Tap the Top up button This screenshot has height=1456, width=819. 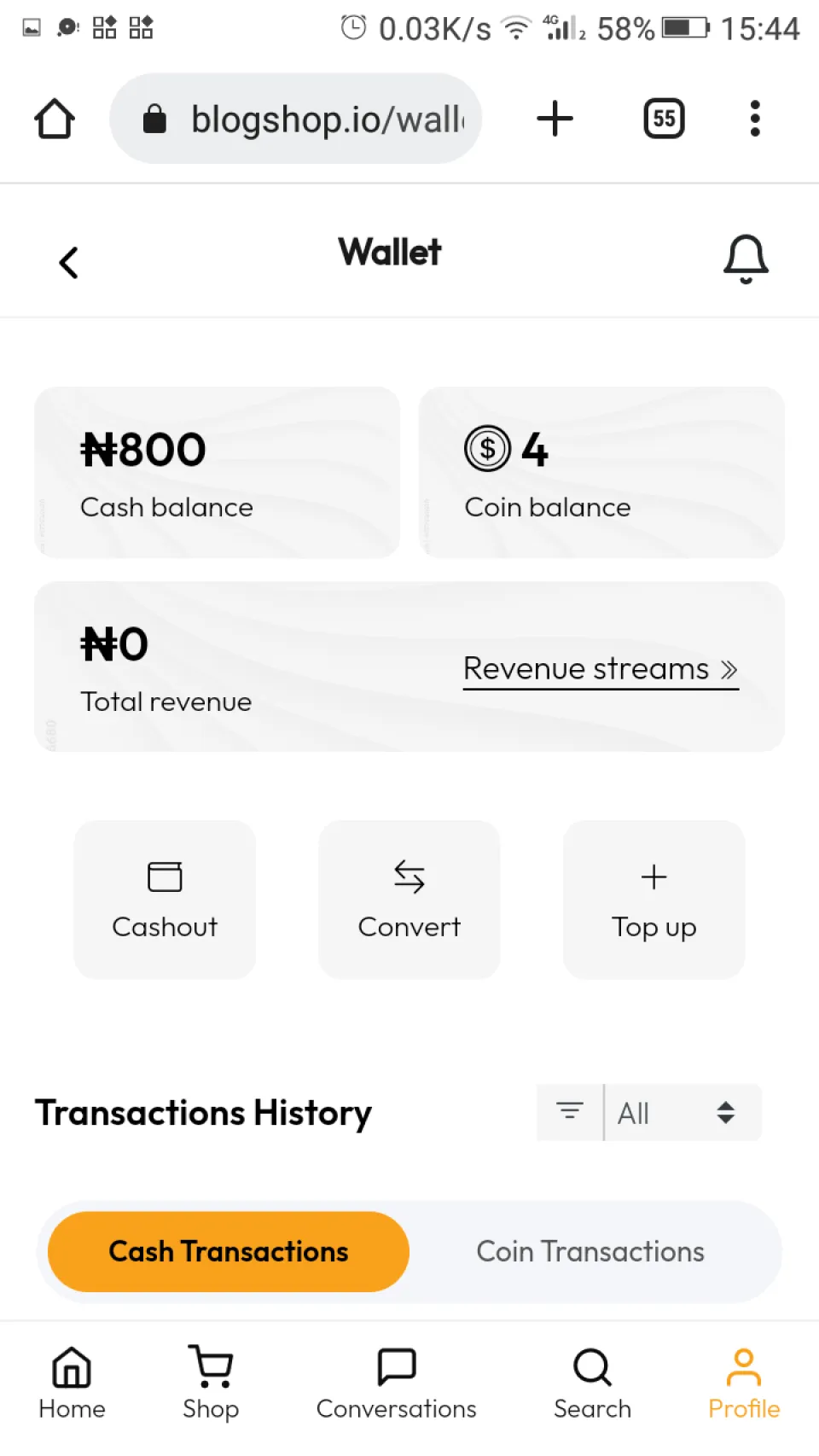point(653,900)
